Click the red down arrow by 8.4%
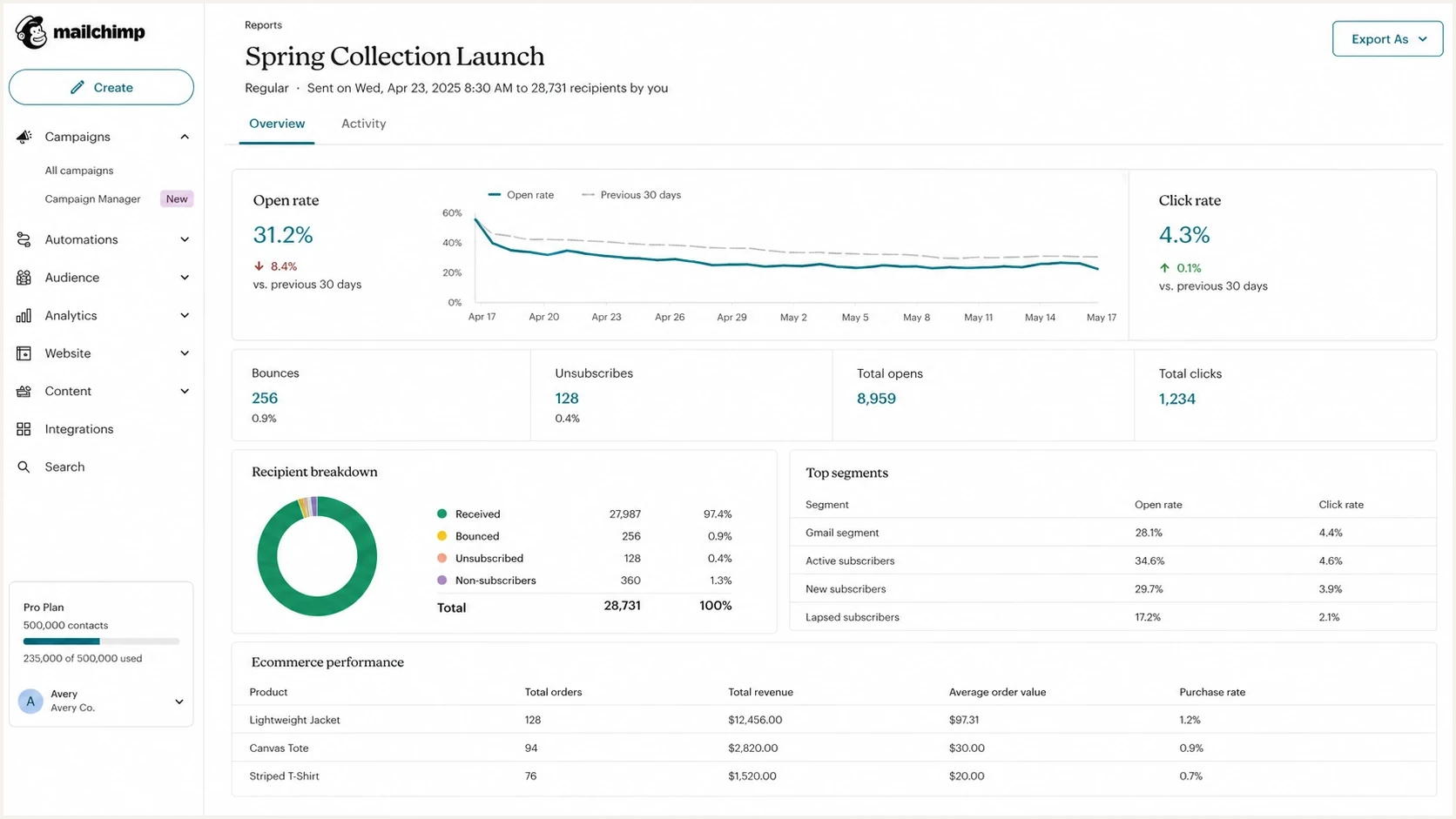Screen dimensions: 1456x819 point(259,266)
